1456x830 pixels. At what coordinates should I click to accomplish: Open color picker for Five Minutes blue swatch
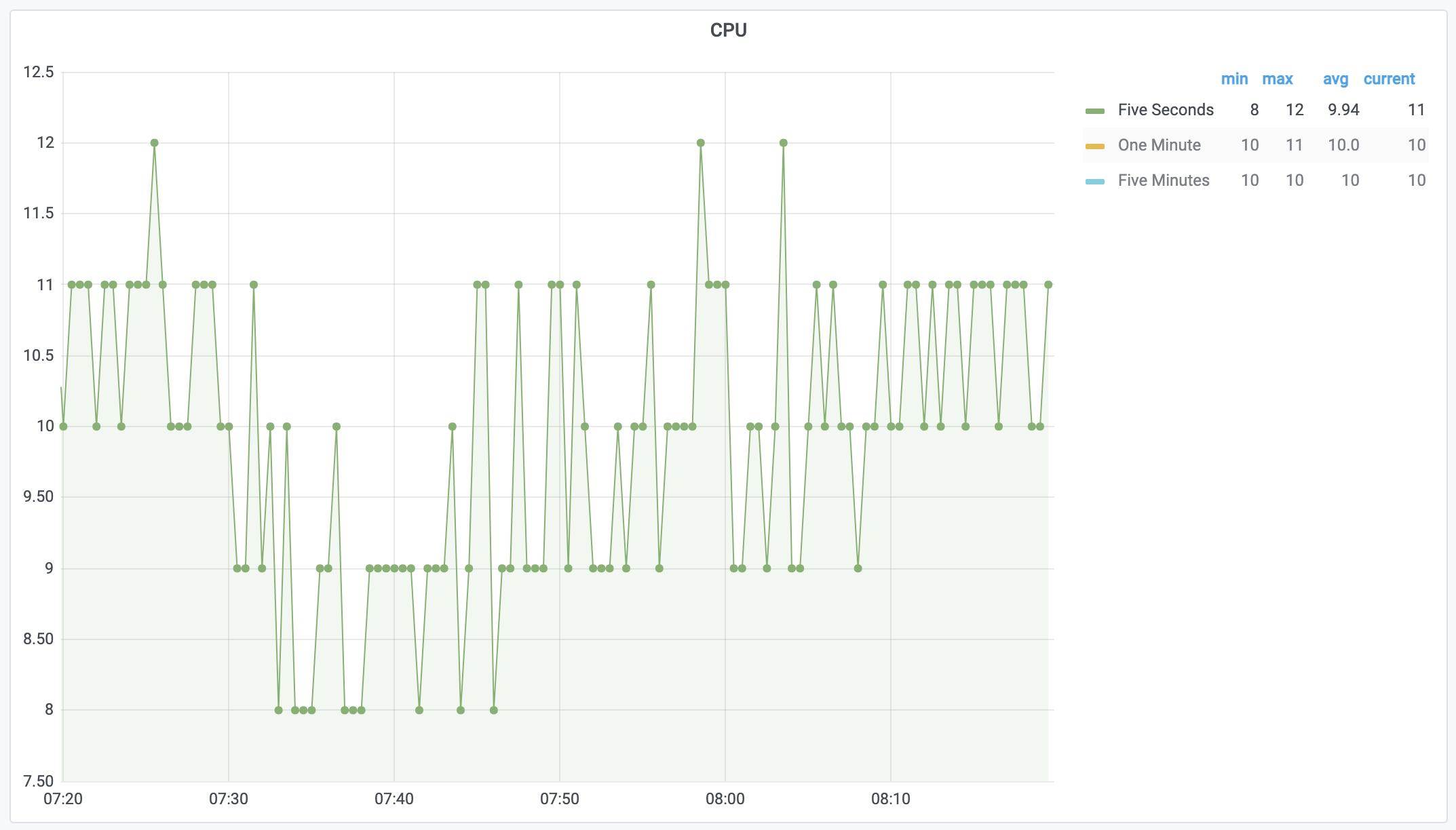click(1095, 182)
